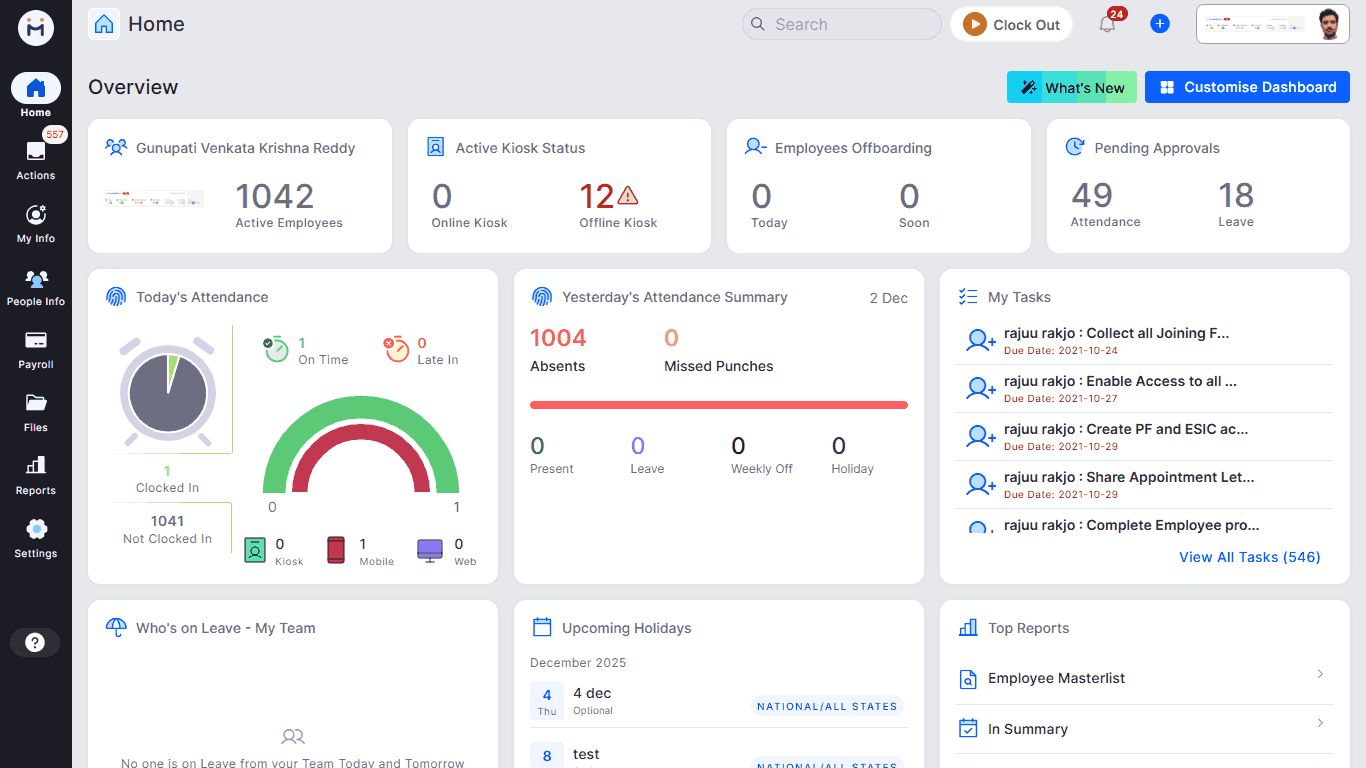The width and height of the screenshot is (1366, 768).
Task: View All Tasks (546) link
Action: (x=1250, y=557)
